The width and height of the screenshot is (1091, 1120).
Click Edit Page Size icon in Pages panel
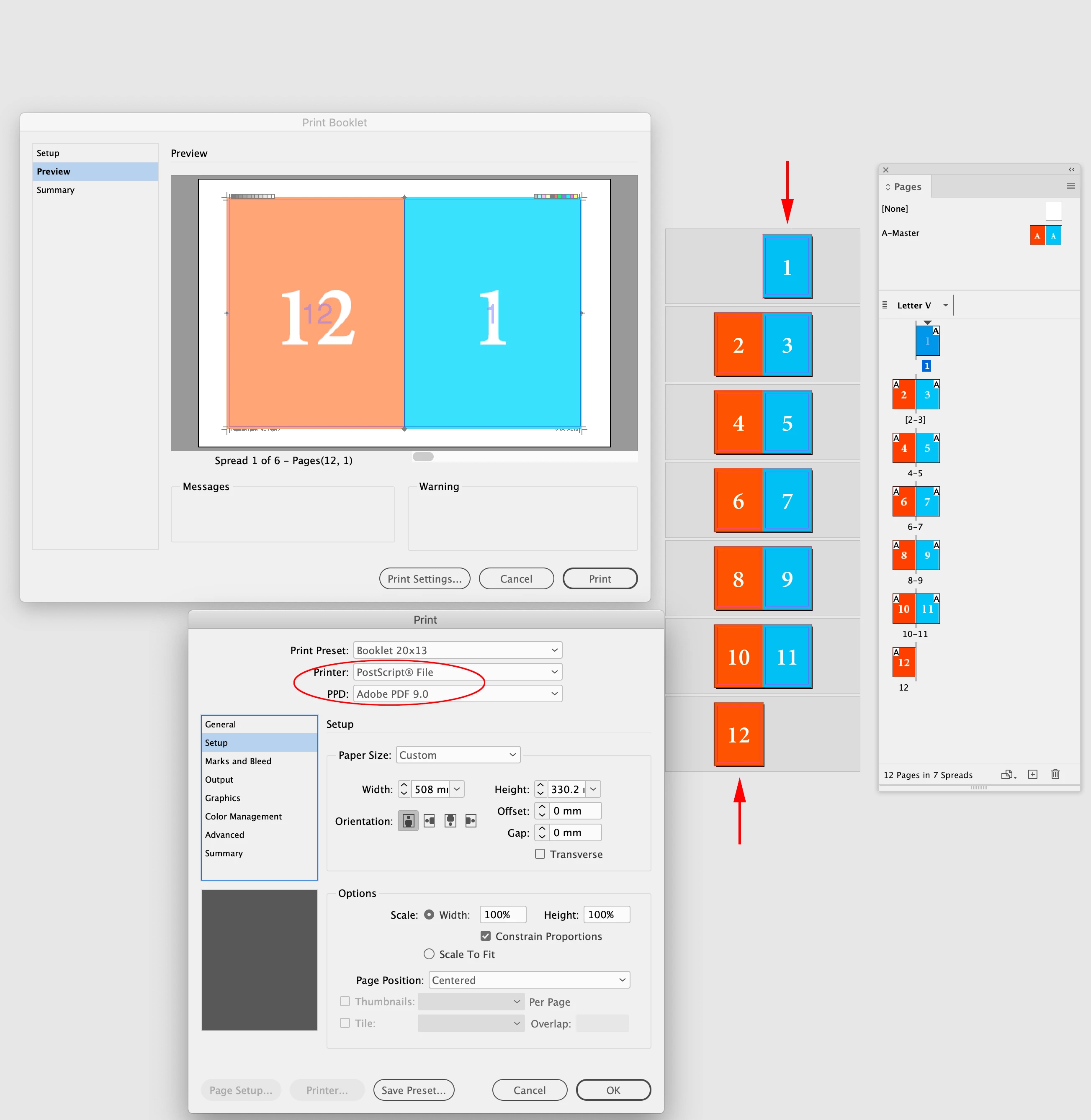tap(1007, 775)
